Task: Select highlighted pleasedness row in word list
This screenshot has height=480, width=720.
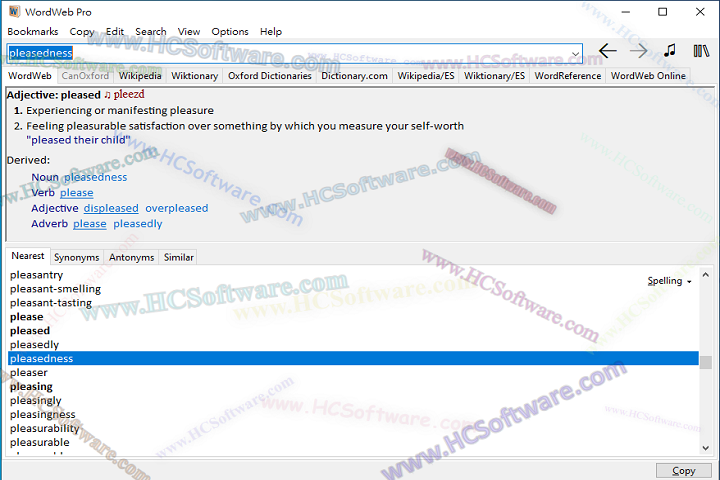Action: coord(354,359)
